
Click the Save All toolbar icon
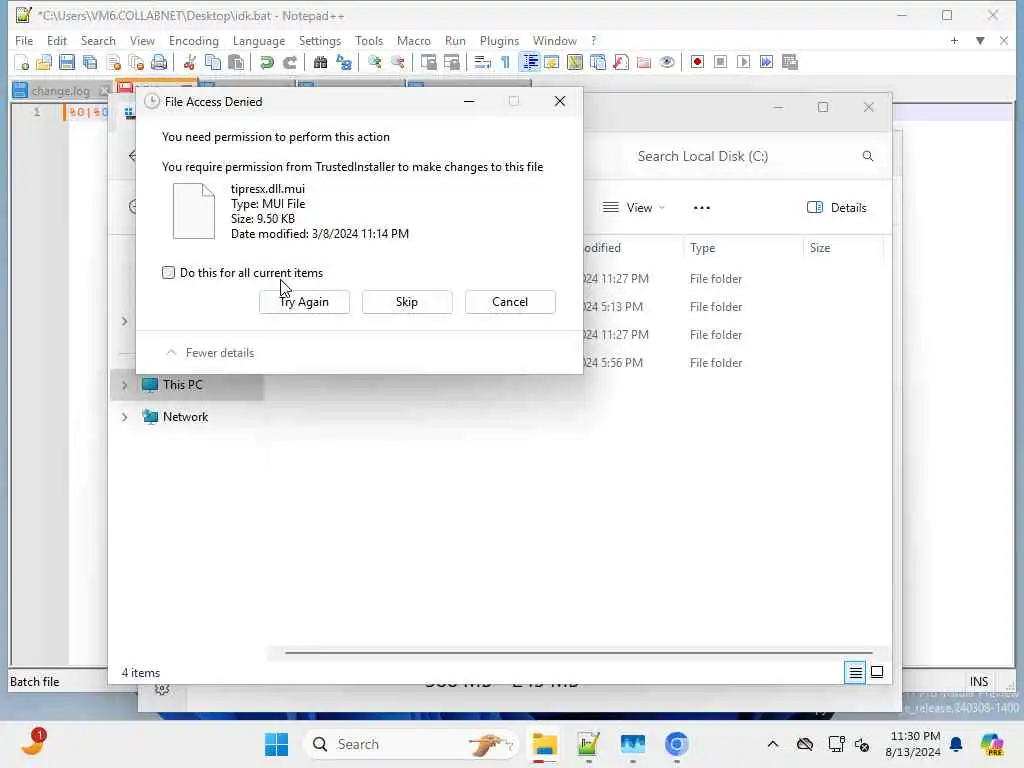(90, 63)
